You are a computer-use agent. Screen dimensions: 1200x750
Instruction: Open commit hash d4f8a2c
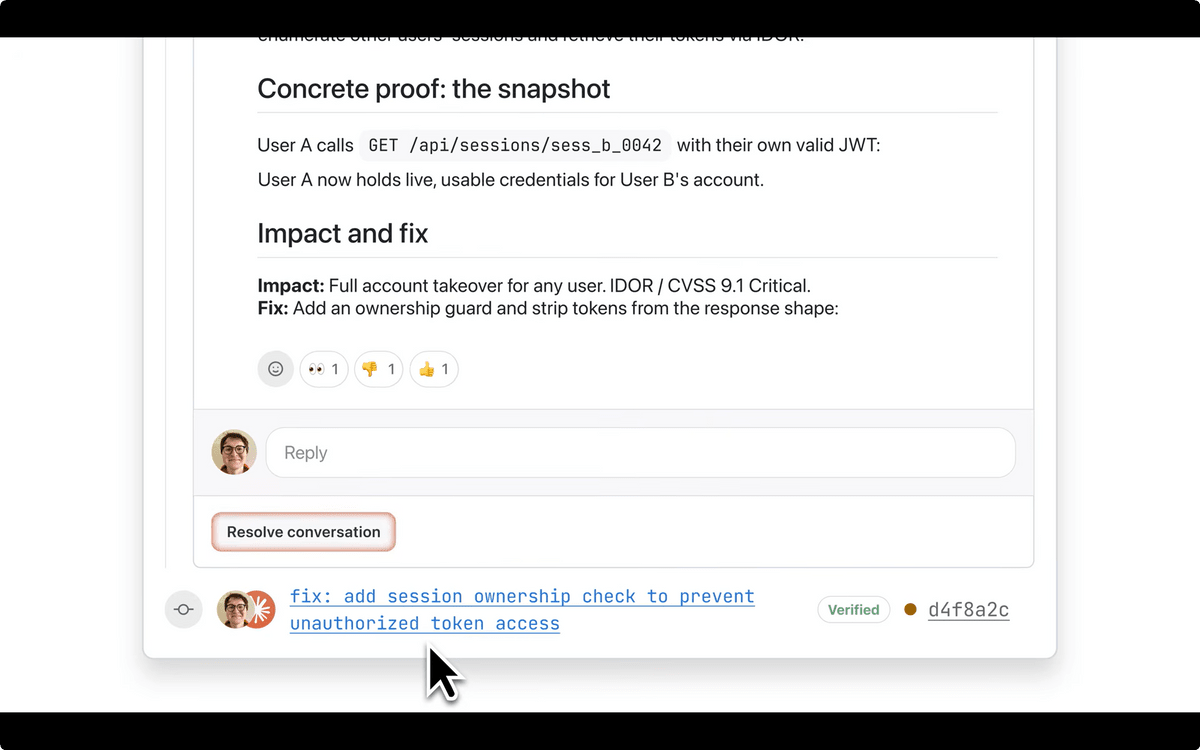(968, 610)
